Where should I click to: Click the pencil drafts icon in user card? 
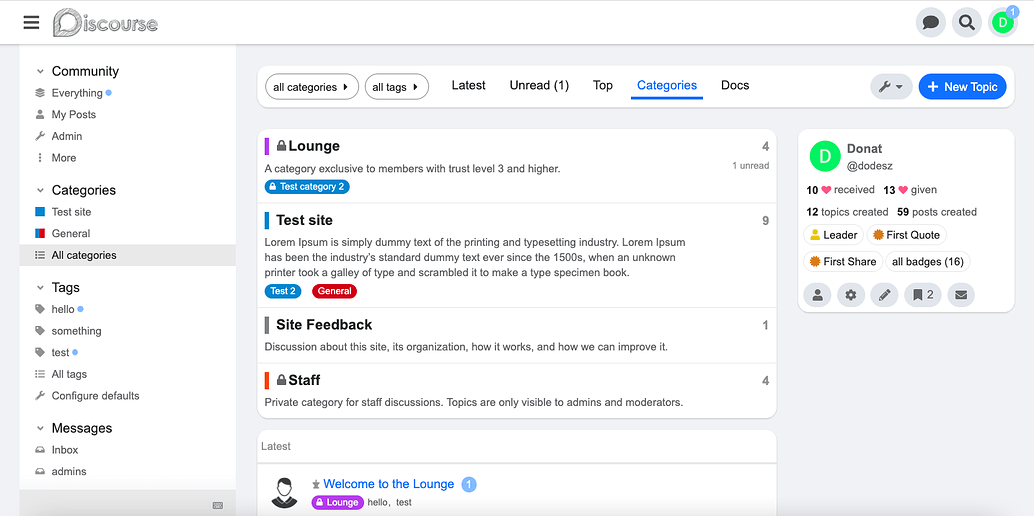coord(884,295)
